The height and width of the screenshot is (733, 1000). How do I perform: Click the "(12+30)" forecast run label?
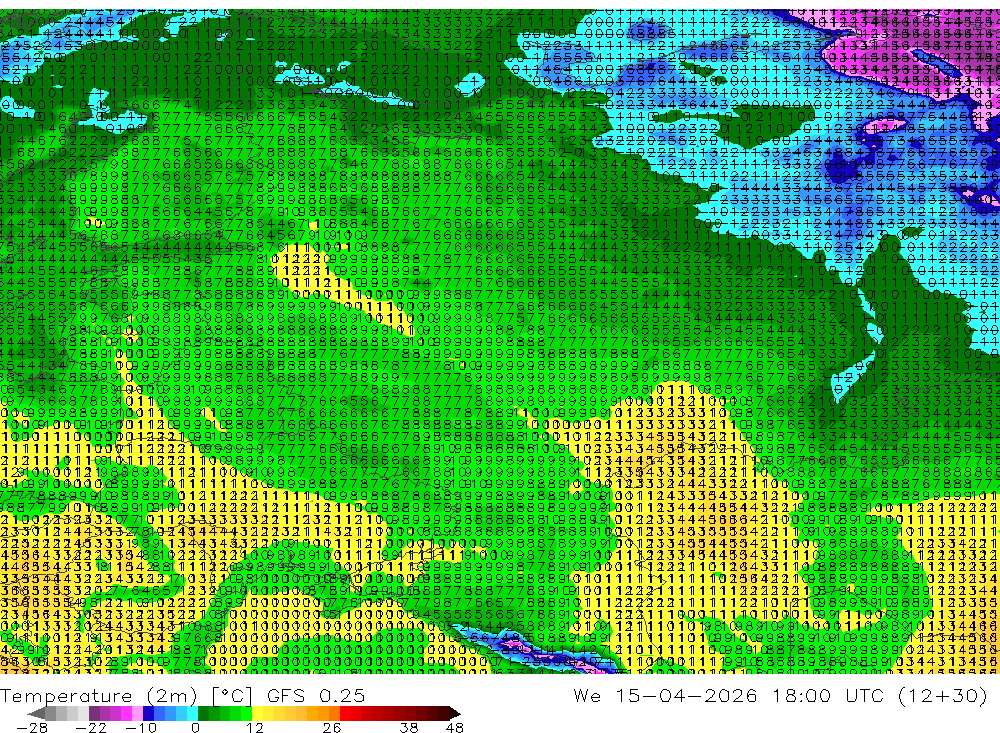(x=944, y=695)
